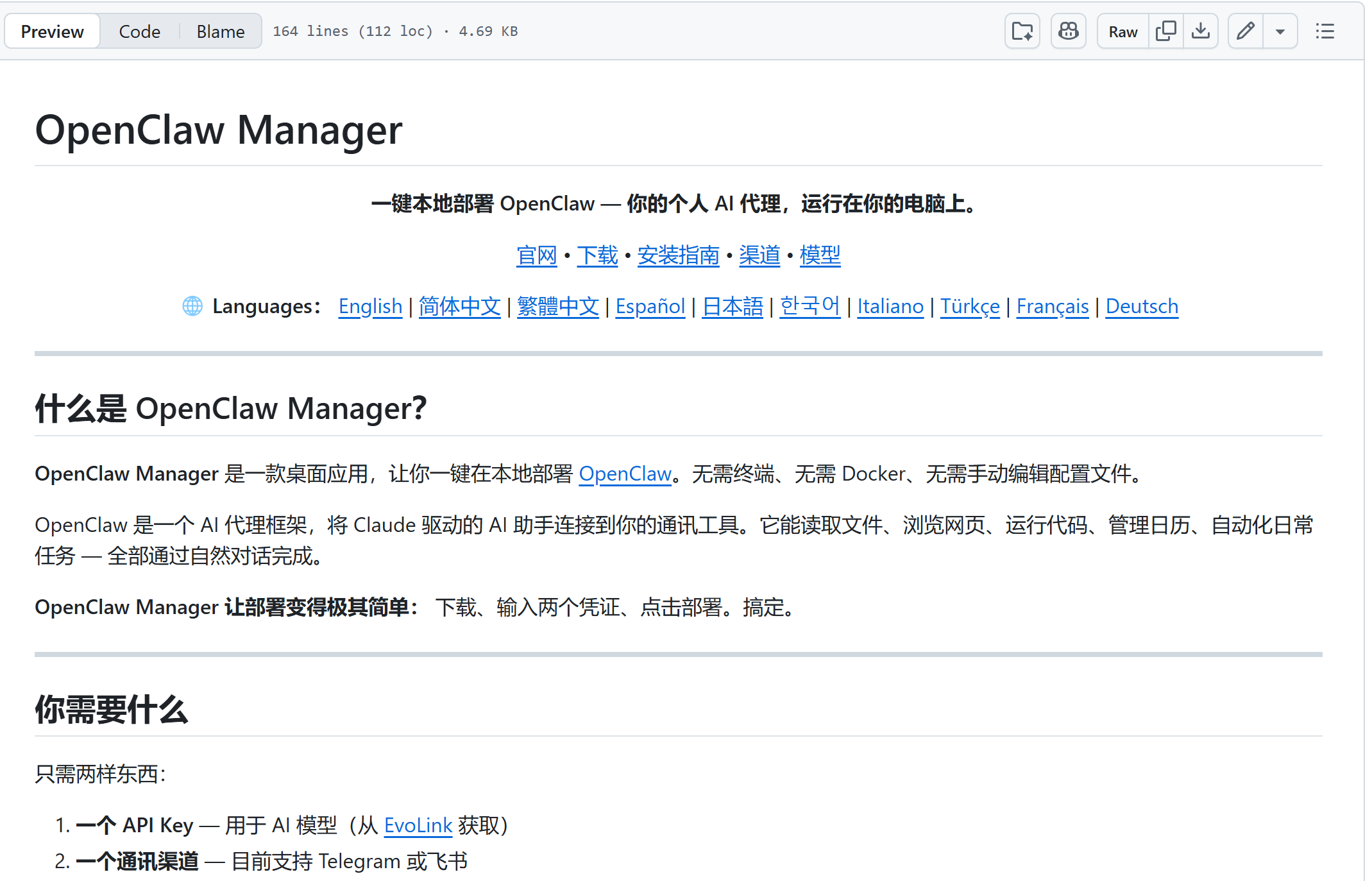Open file in Copilot chat icon
The image size is (1372, 881).
1068,31
